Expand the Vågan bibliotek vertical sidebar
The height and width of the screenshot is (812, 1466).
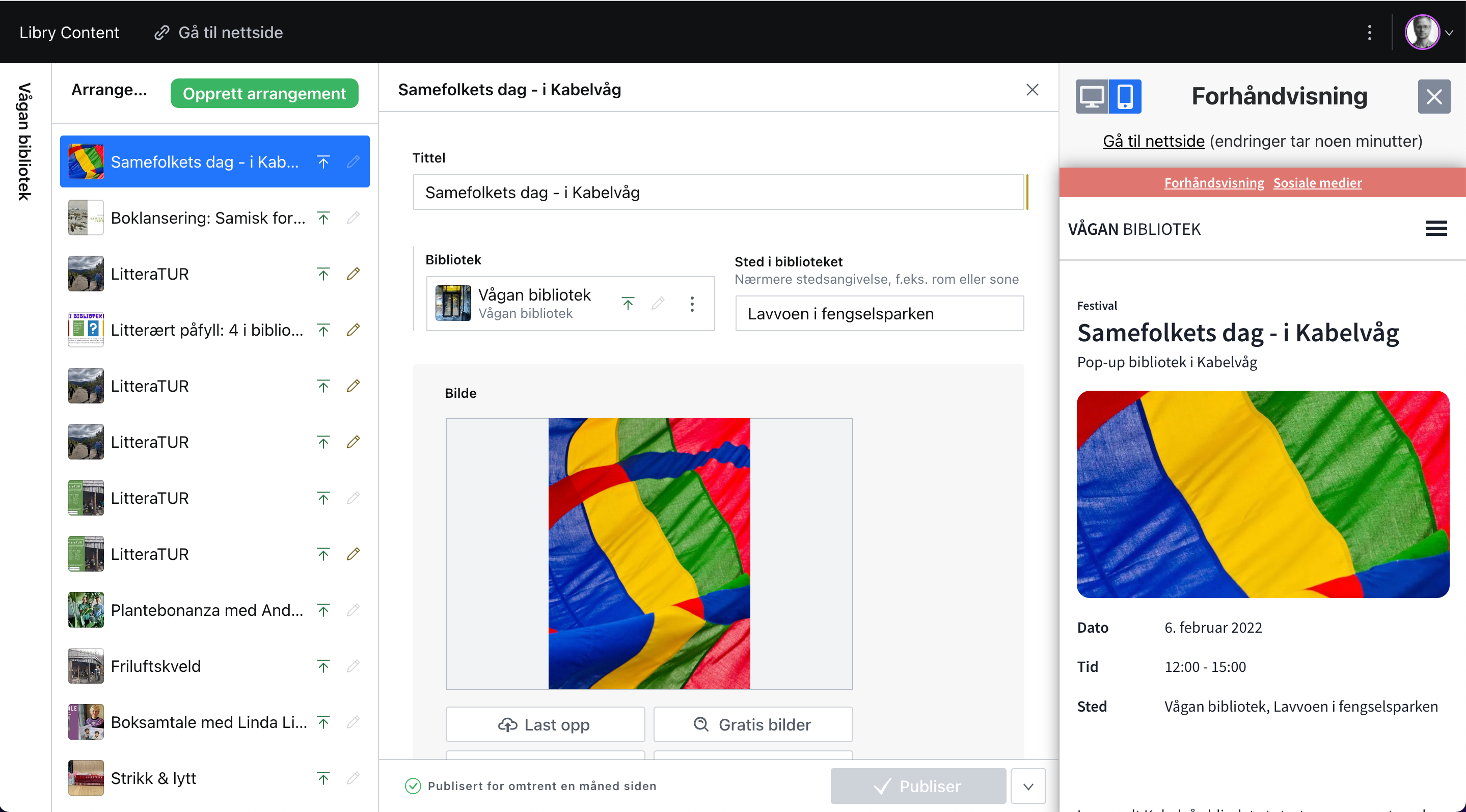coord(24,142)
